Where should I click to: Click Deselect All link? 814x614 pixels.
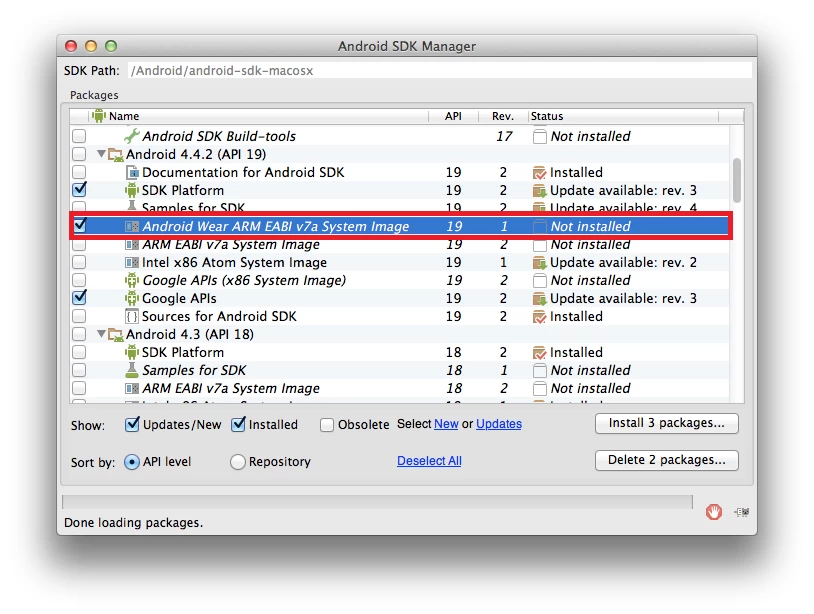point(429,461)
